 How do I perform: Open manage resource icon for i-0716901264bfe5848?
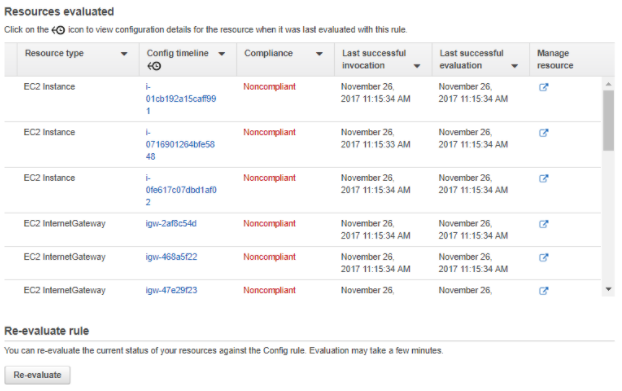(x=543, y=133)
